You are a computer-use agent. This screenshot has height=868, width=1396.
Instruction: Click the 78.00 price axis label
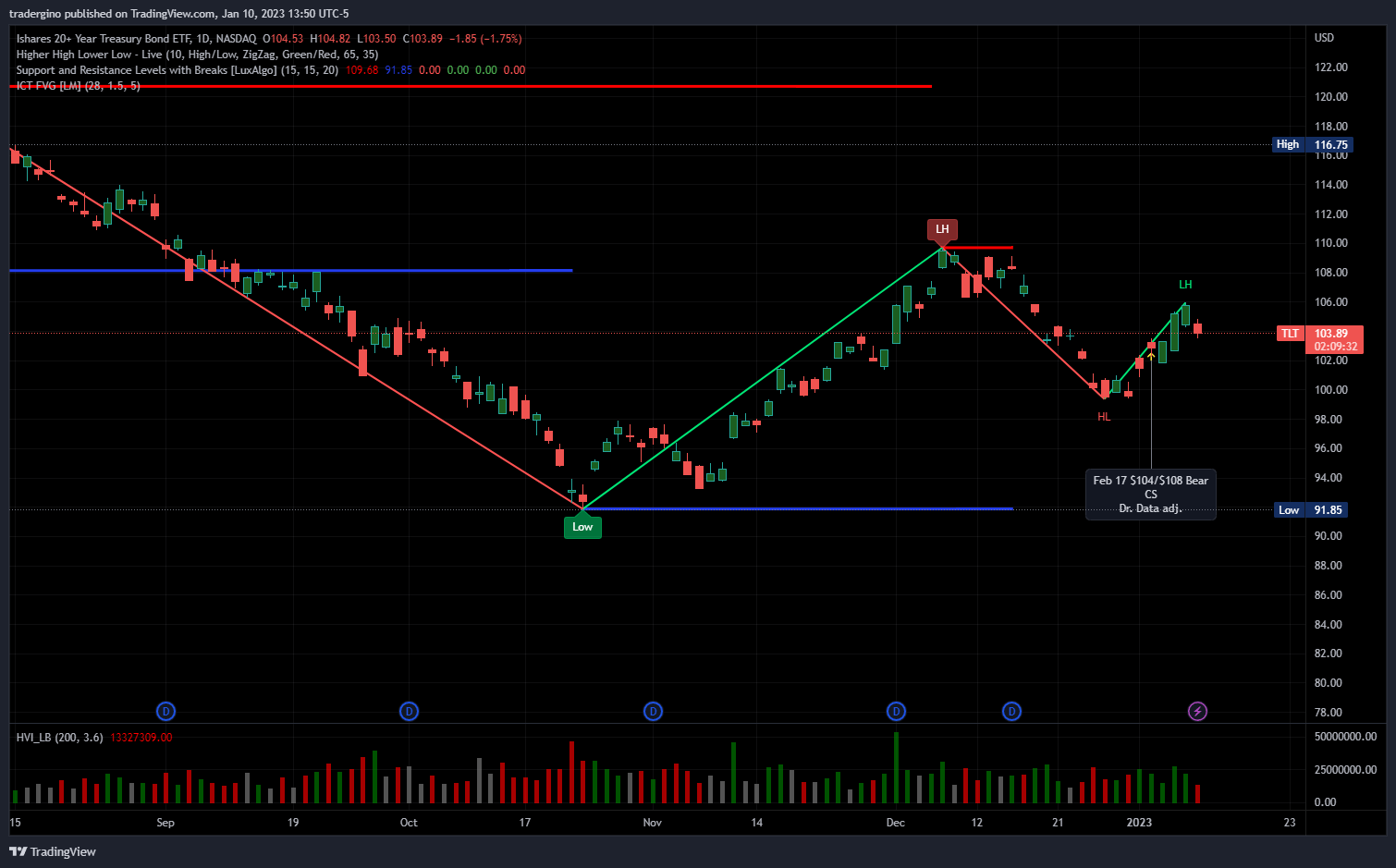pos(1329,713)
